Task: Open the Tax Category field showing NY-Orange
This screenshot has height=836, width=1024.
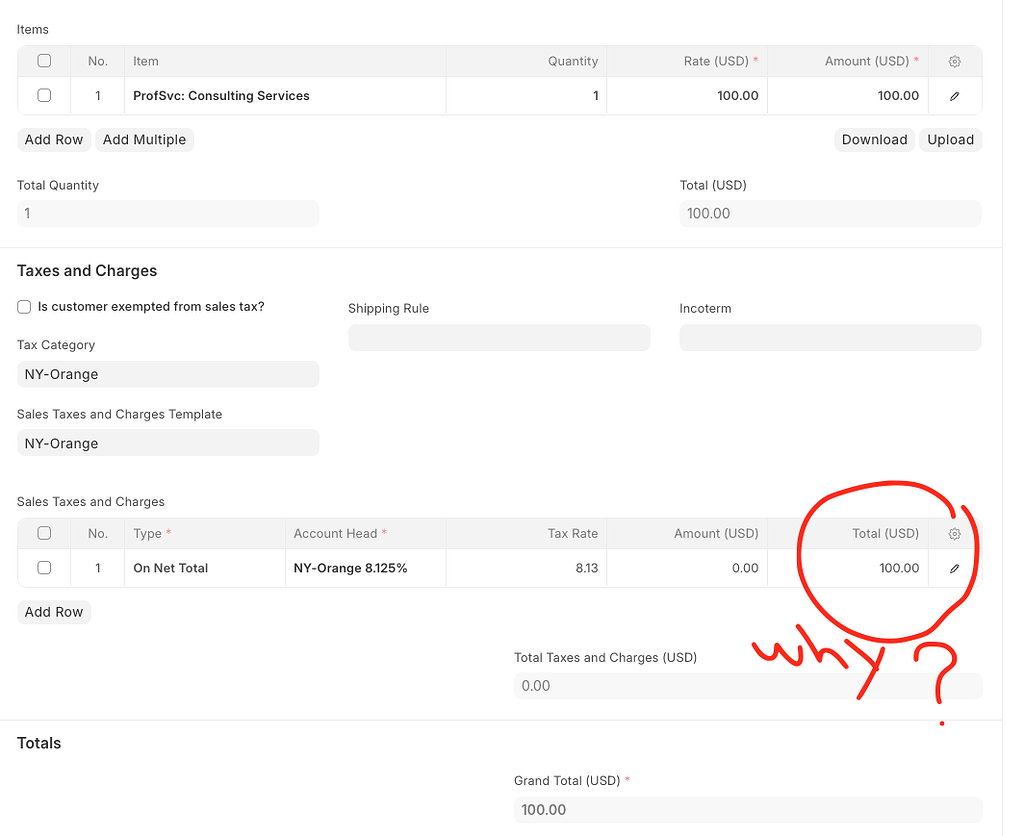Action: [168, 373]
